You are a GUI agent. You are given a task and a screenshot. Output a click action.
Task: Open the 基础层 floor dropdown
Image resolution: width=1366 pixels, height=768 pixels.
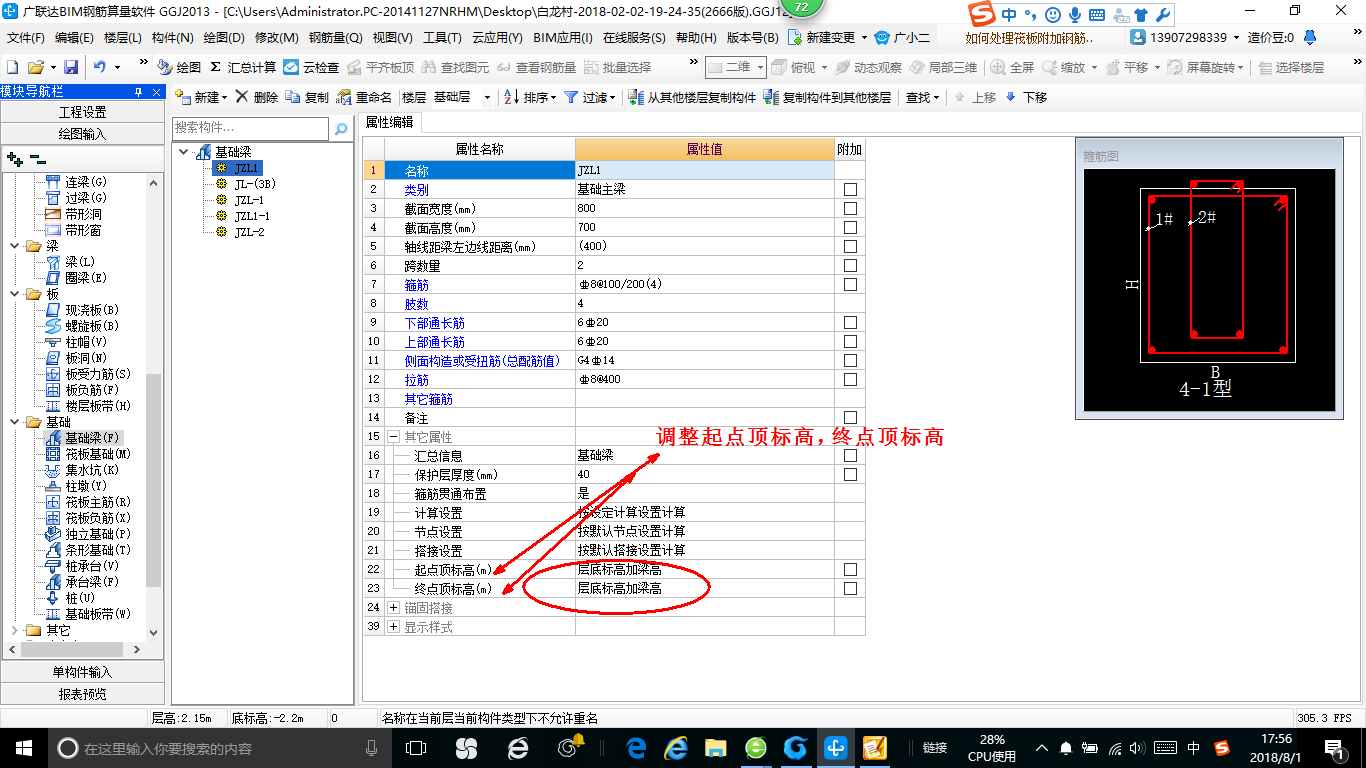tap(487, 97)
